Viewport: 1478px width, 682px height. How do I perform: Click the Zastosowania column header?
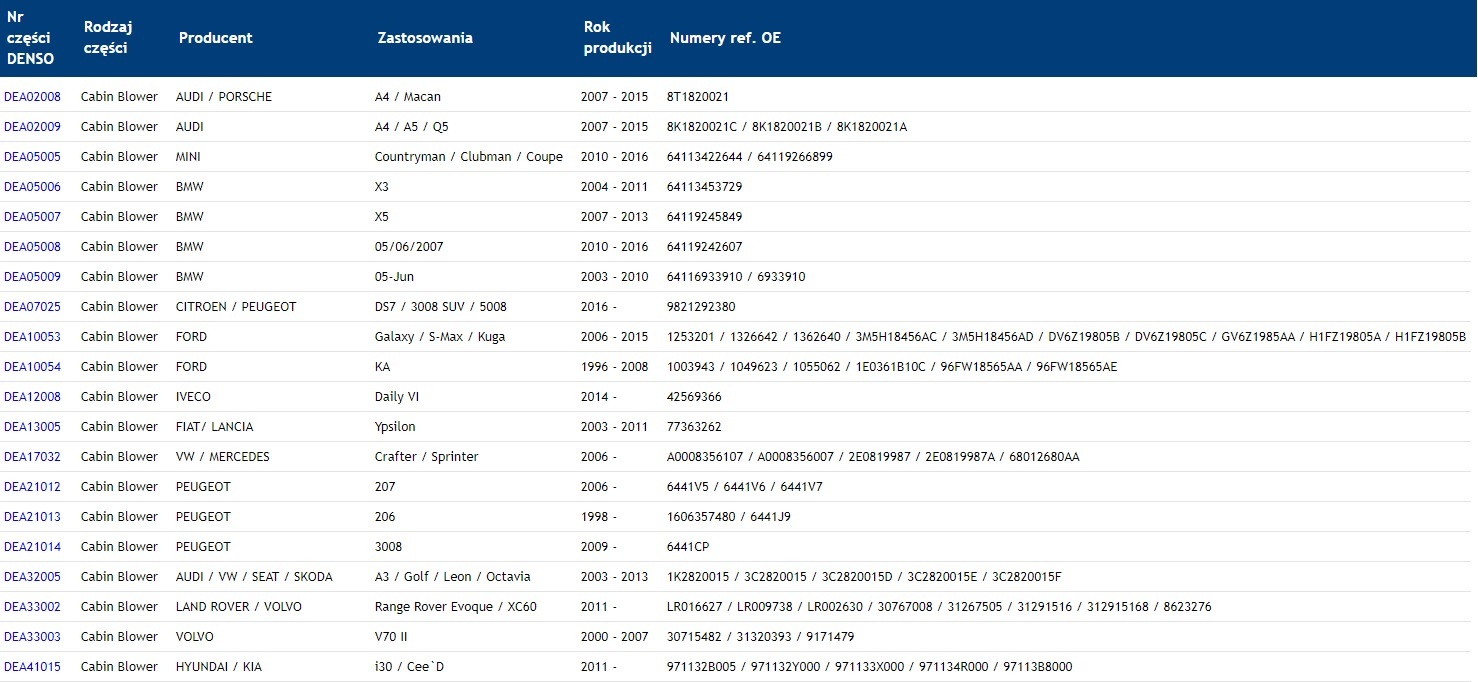[425, 38]
